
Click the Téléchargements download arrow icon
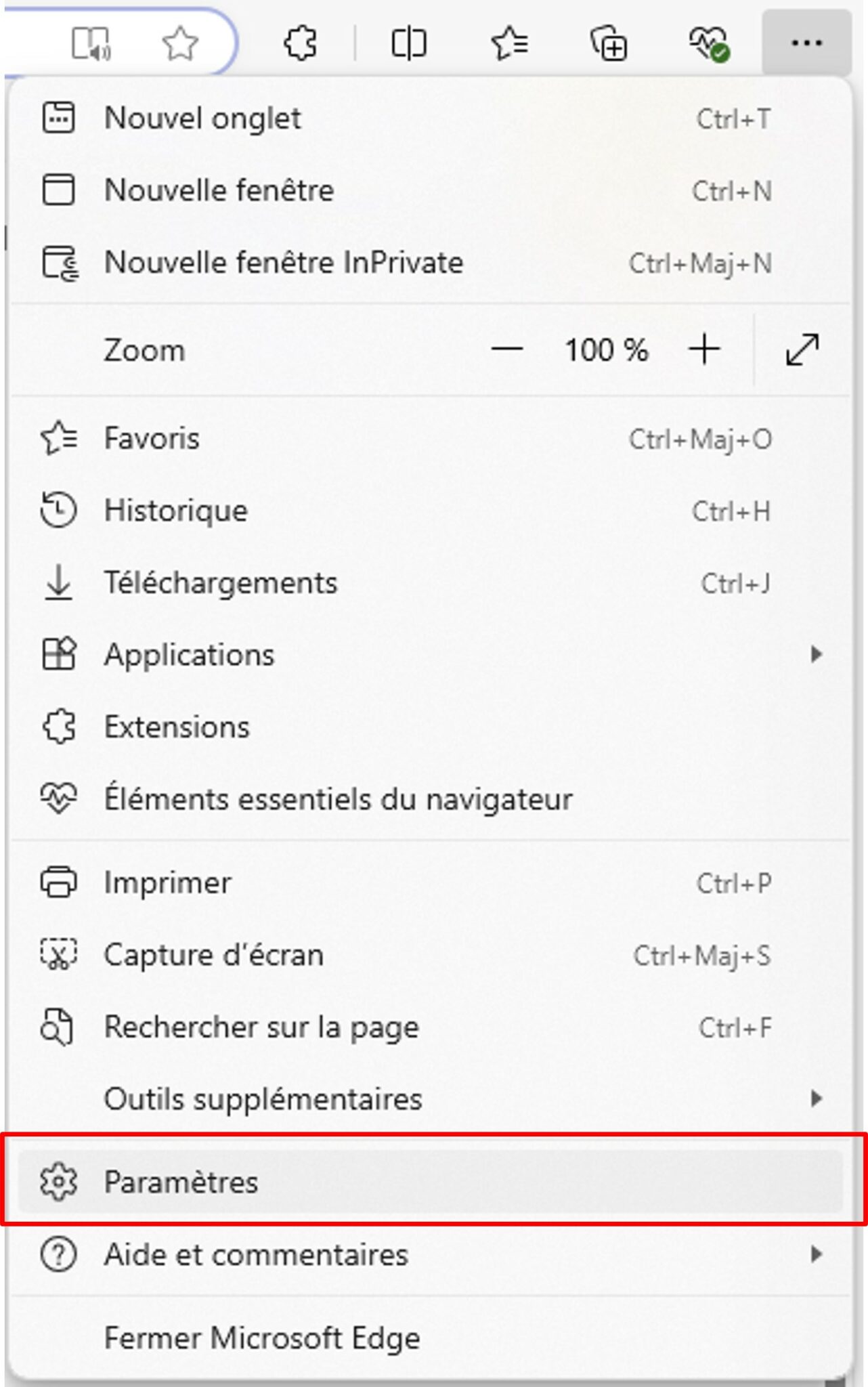pos(60,582)
